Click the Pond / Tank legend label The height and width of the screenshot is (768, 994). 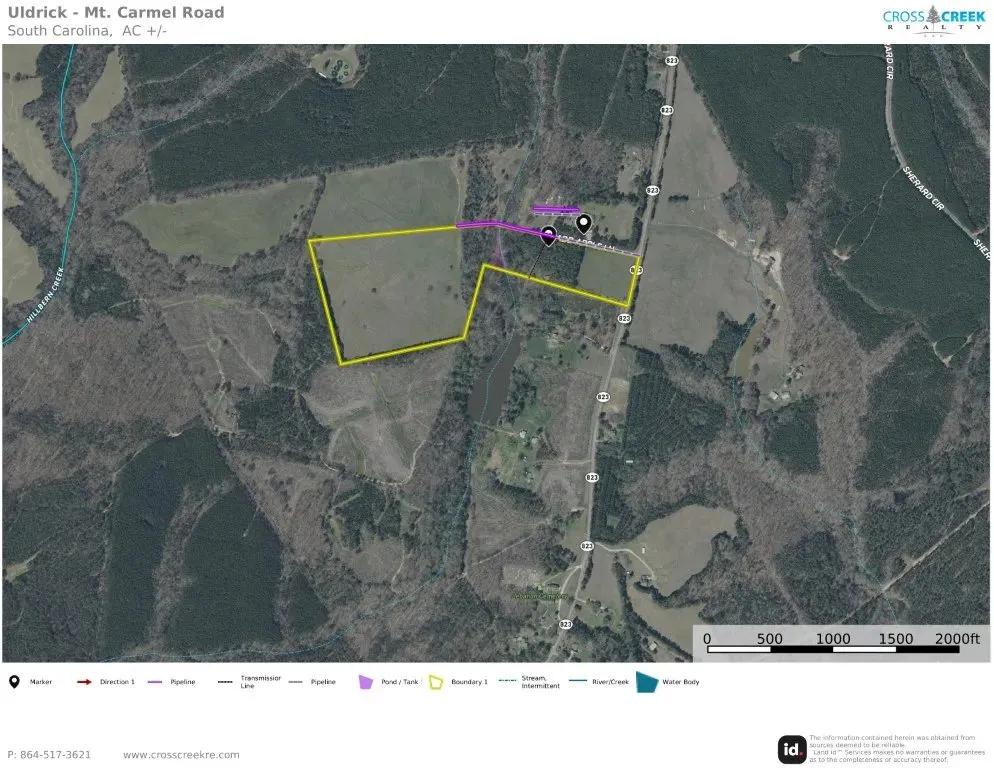click(x=400, y=682)
